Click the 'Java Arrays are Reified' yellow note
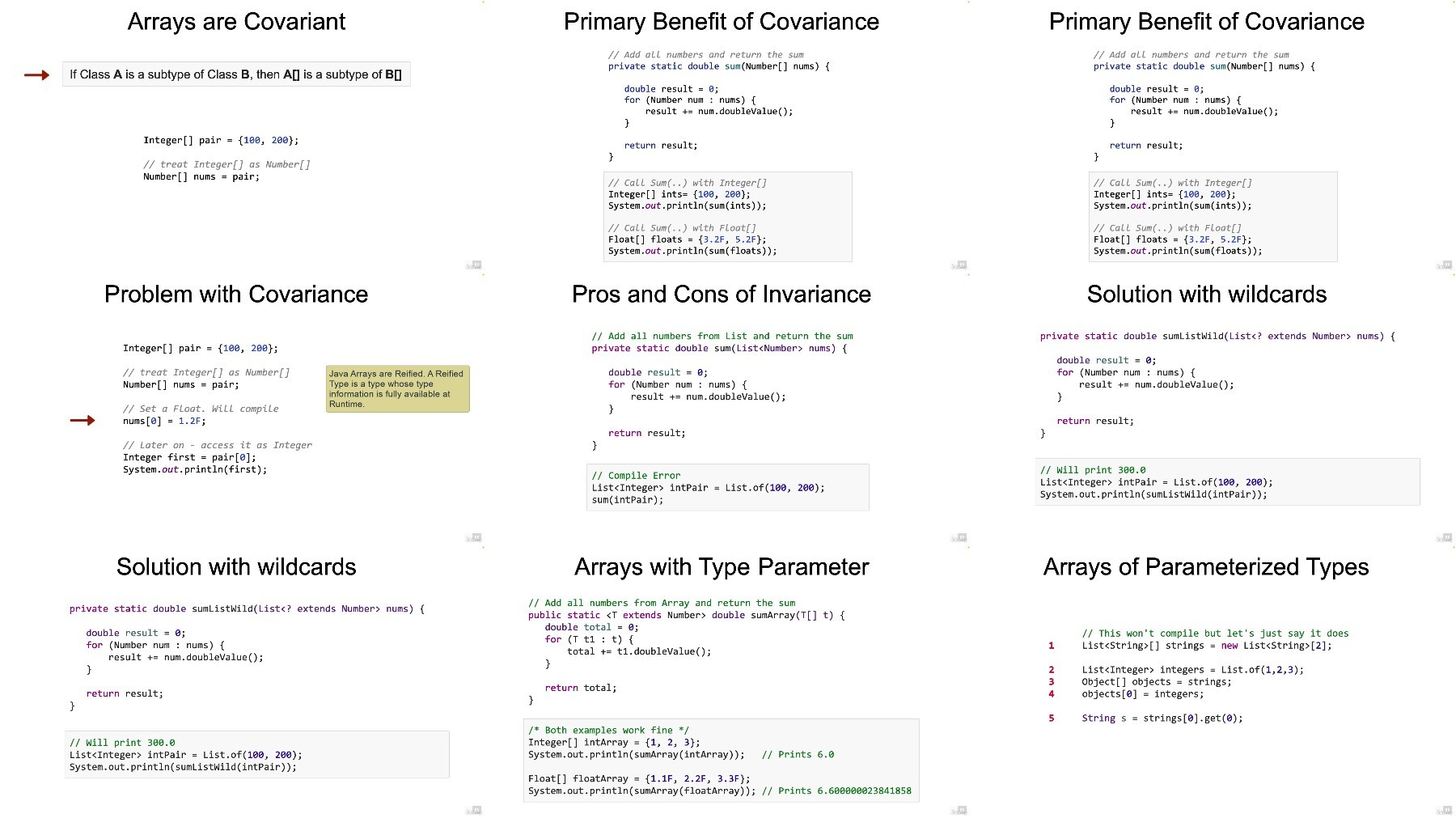1456x818 pixels. click(397, 389)
